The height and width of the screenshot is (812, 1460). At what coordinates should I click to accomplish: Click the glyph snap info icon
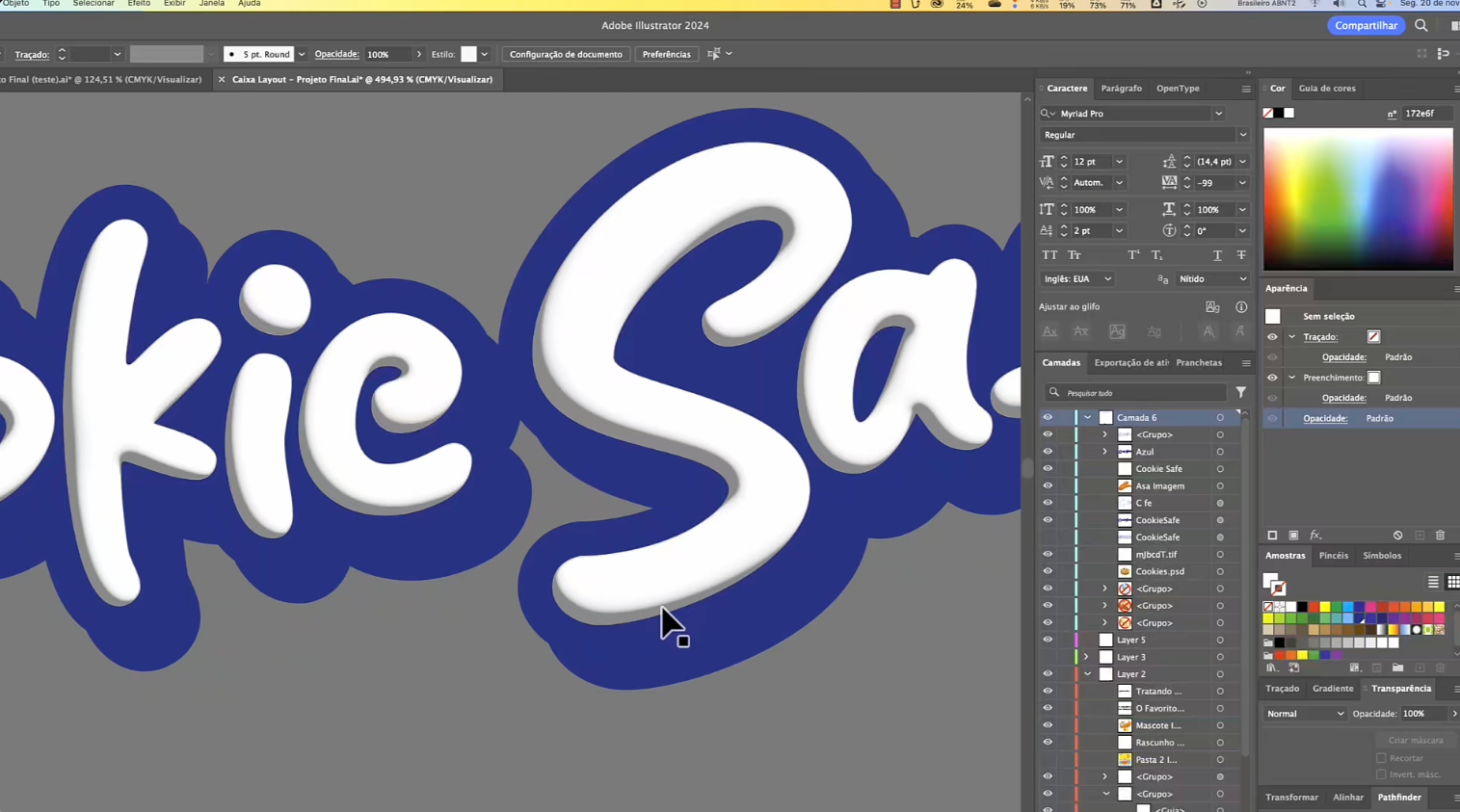point(1241,307)
